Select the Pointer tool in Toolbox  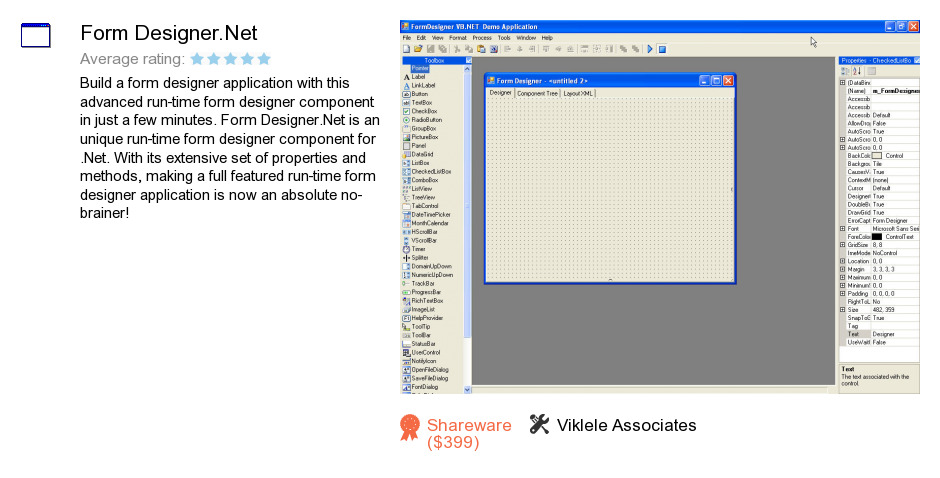click(420, 68)
